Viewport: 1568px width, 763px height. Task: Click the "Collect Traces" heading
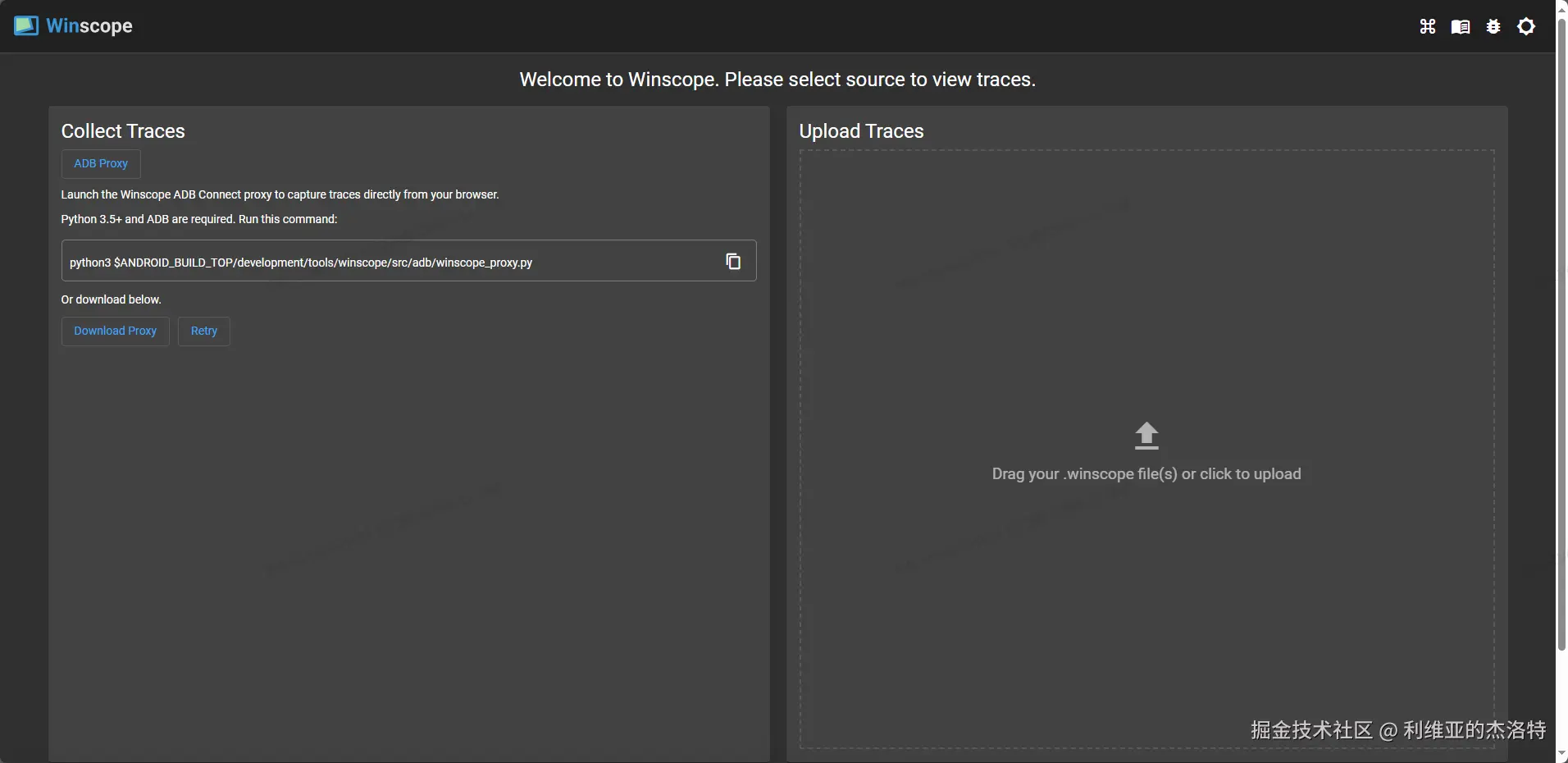pos(123,131)
